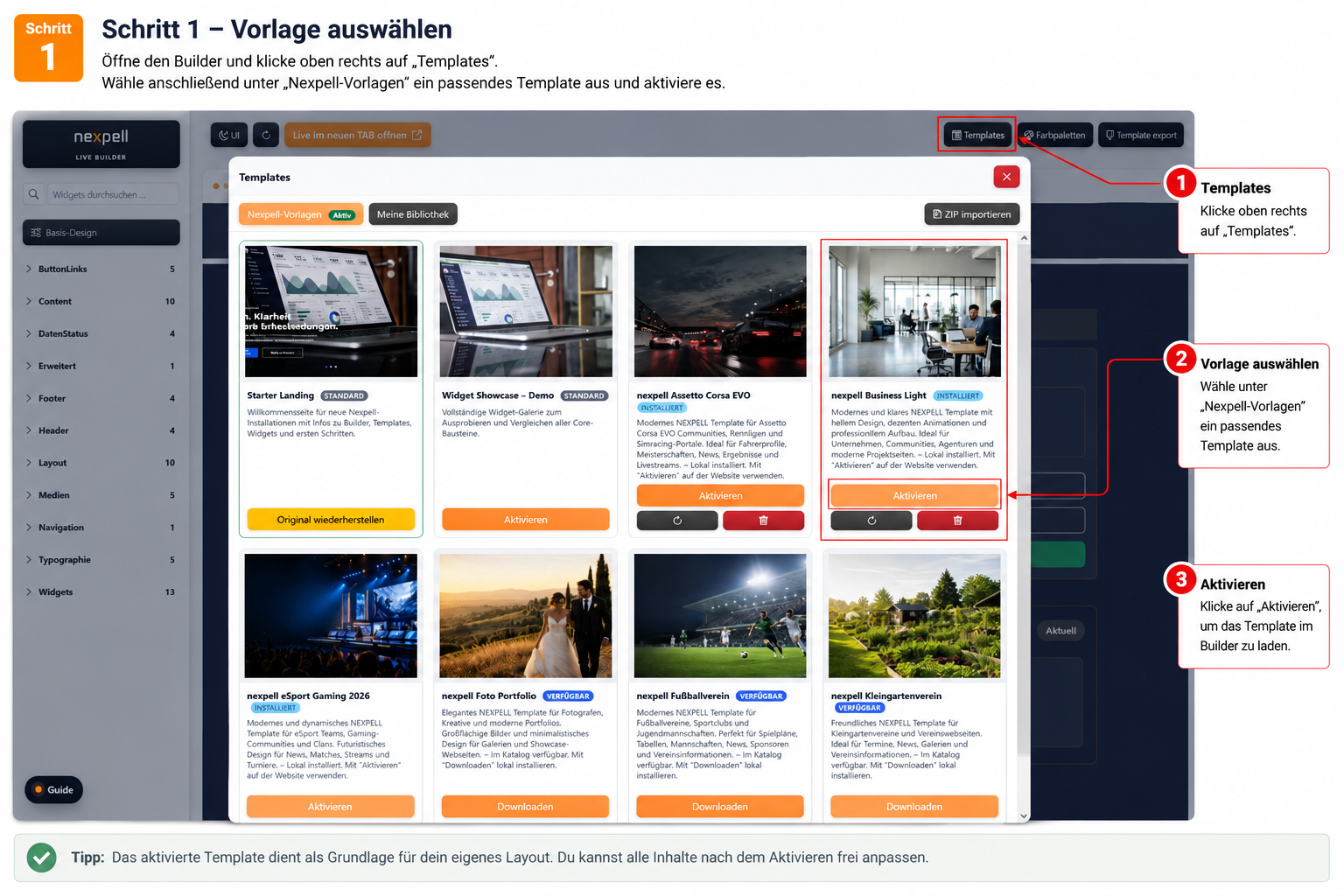Viewport: 1344px width, 896px height.
Task: Download nexpell Foto Portfolio template
Action: (525, 807)
